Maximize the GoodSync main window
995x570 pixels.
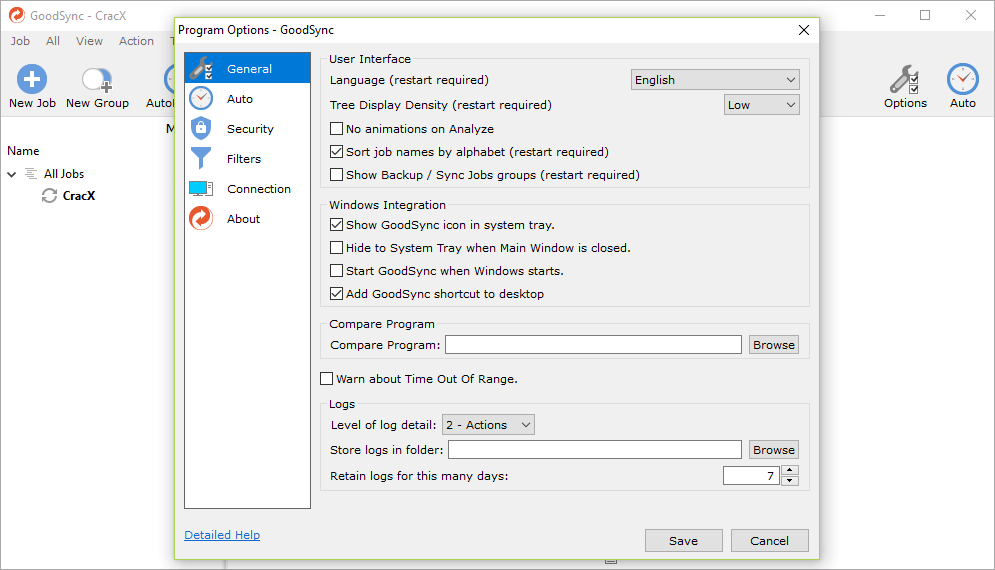tap(925, 15)
